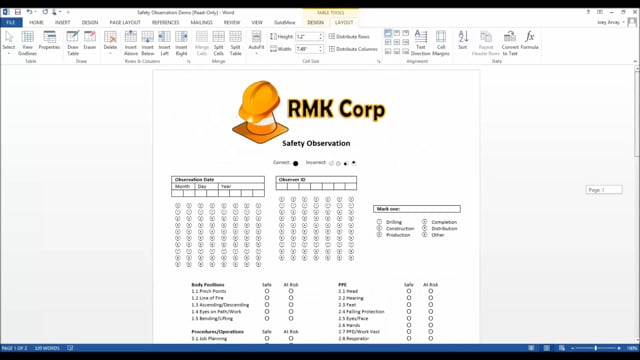Click the Undo button
640x360 pixels.
click(x=29, y=12)
